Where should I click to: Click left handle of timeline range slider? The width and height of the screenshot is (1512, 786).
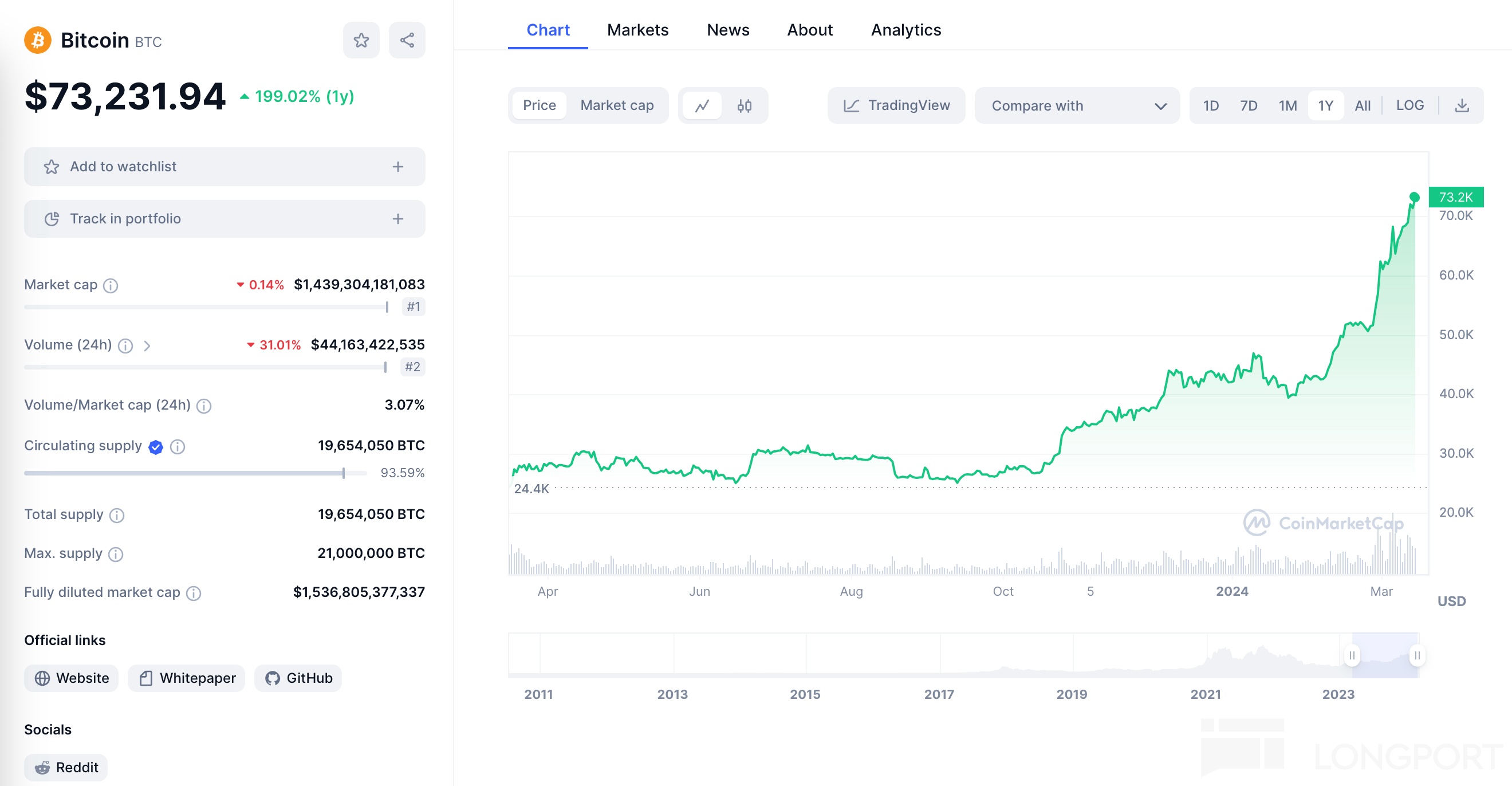[x=1352, y=655]
